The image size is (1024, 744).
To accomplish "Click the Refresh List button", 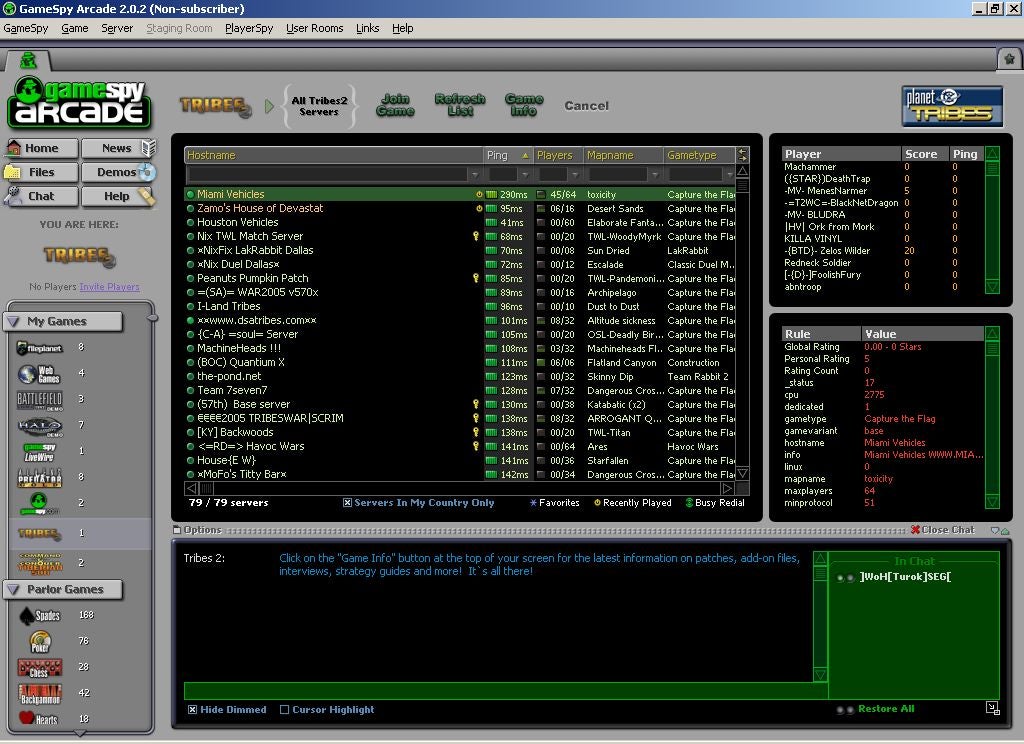I will [x=460, y=105].
